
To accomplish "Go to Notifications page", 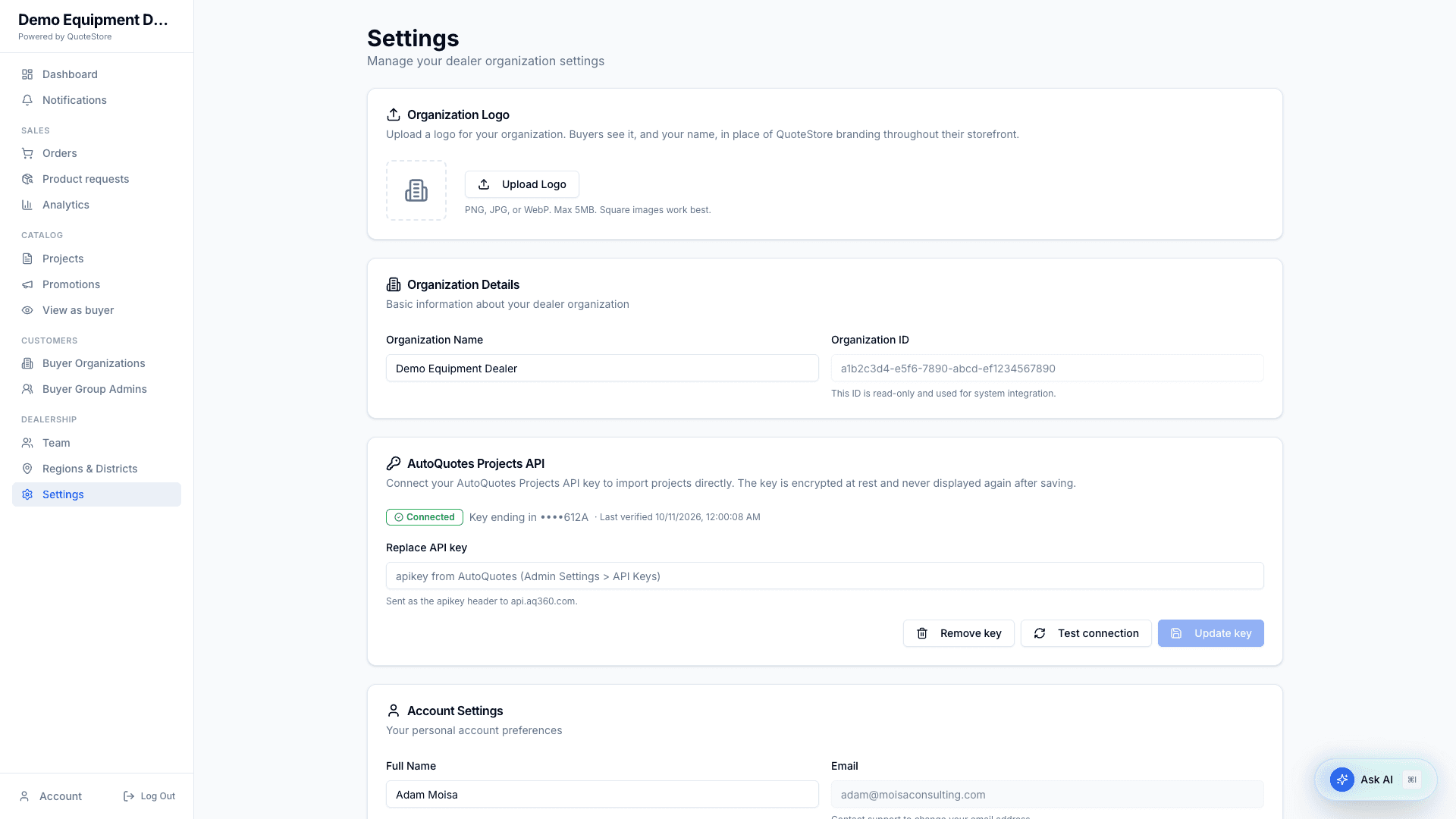I will (96, 100).
